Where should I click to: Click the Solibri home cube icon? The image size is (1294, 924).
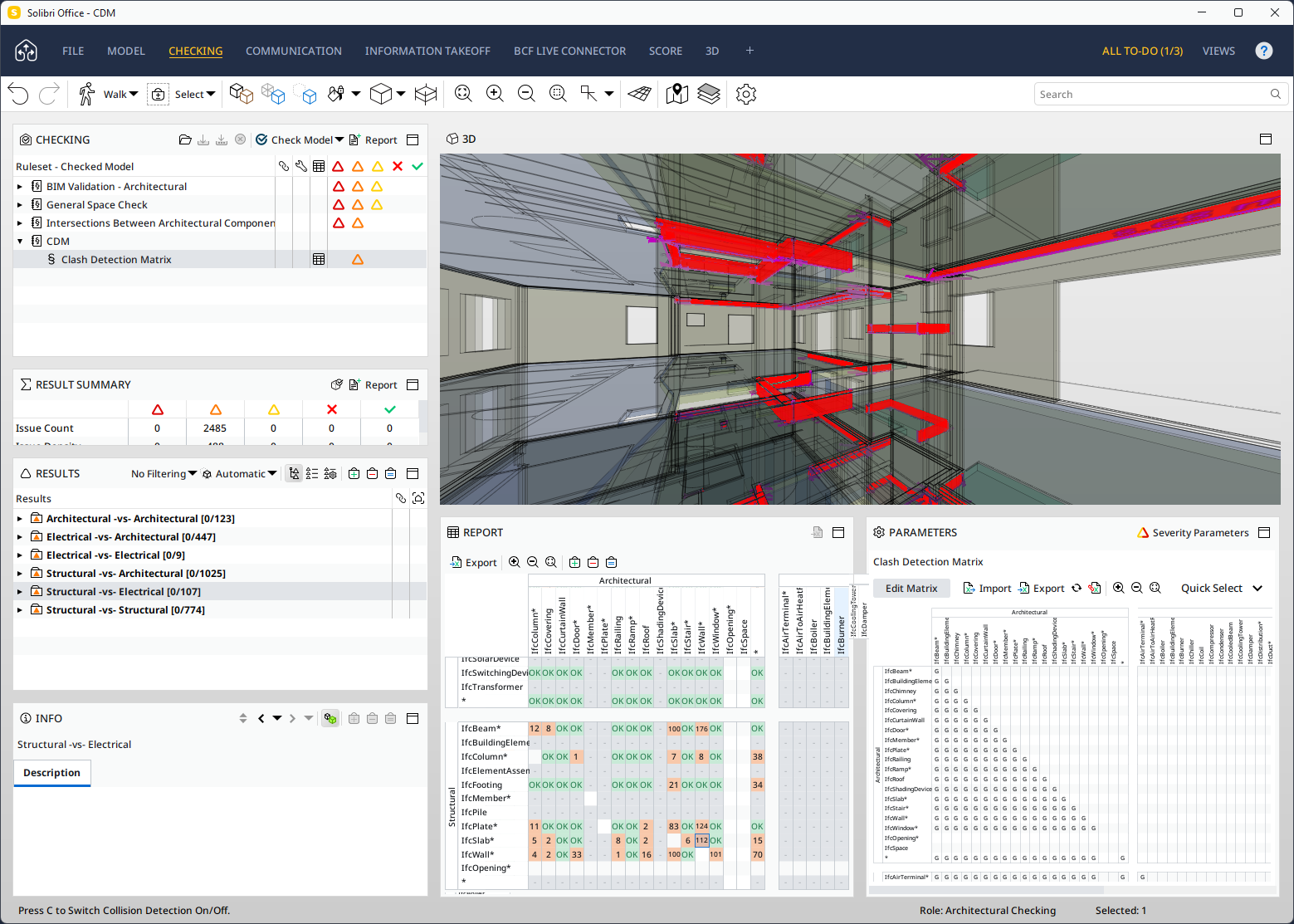27,51
